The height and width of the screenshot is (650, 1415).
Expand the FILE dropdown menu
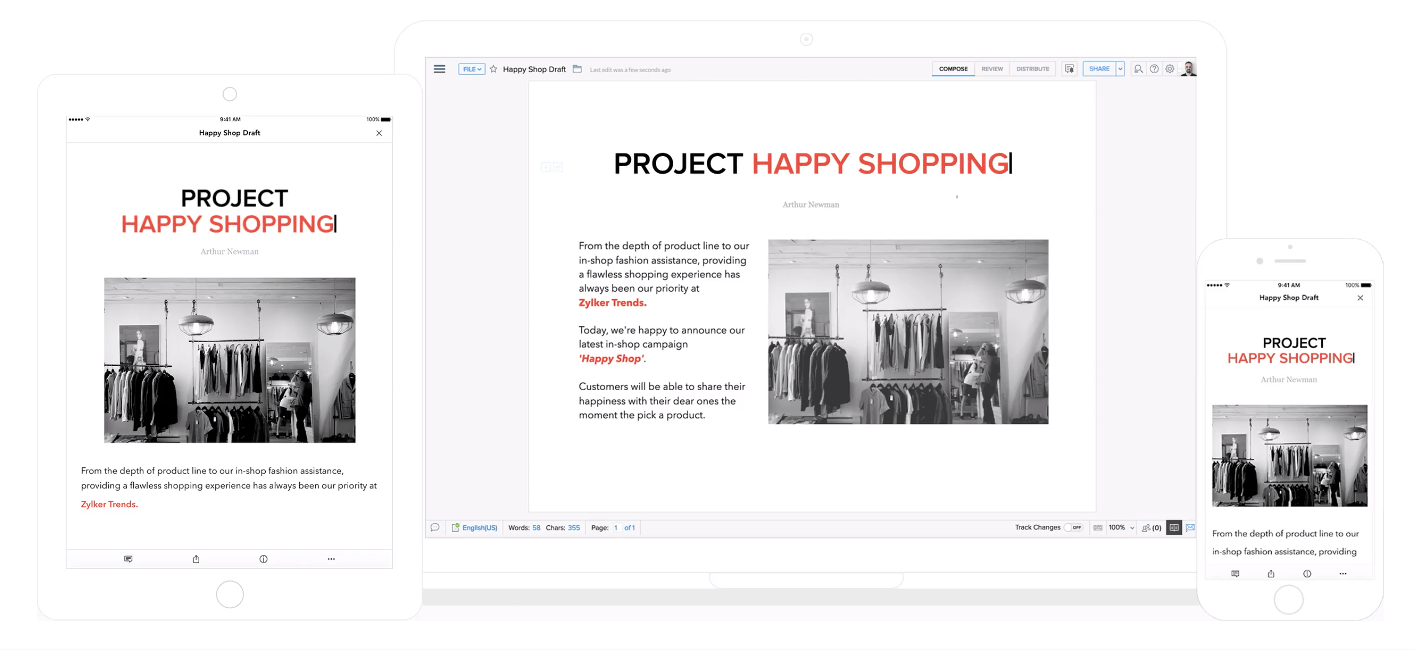click(x=472, y=69)
